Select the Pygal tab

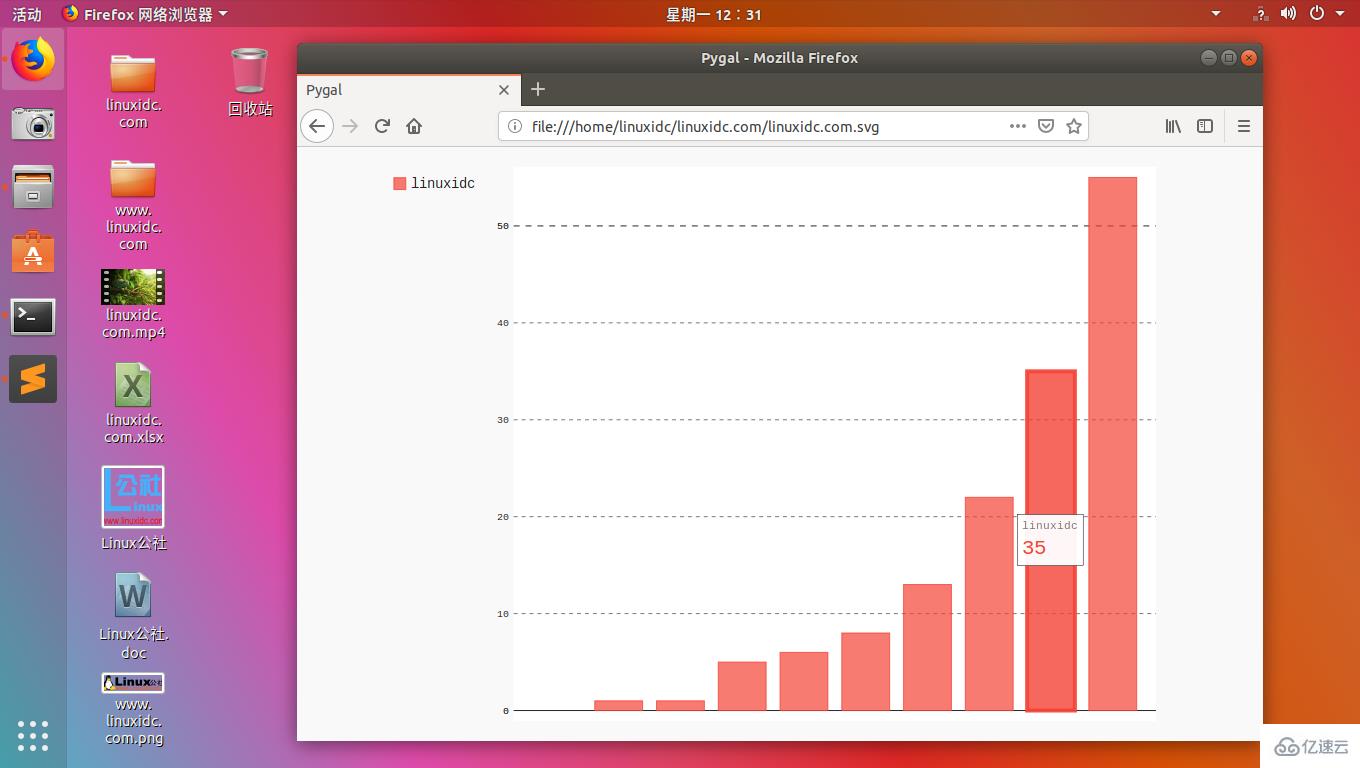click(x=409, y=89)
